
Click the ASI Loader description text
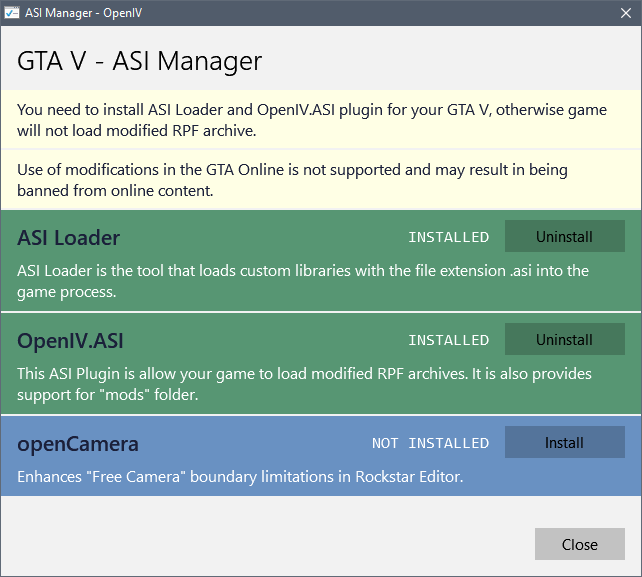[300, 281]
